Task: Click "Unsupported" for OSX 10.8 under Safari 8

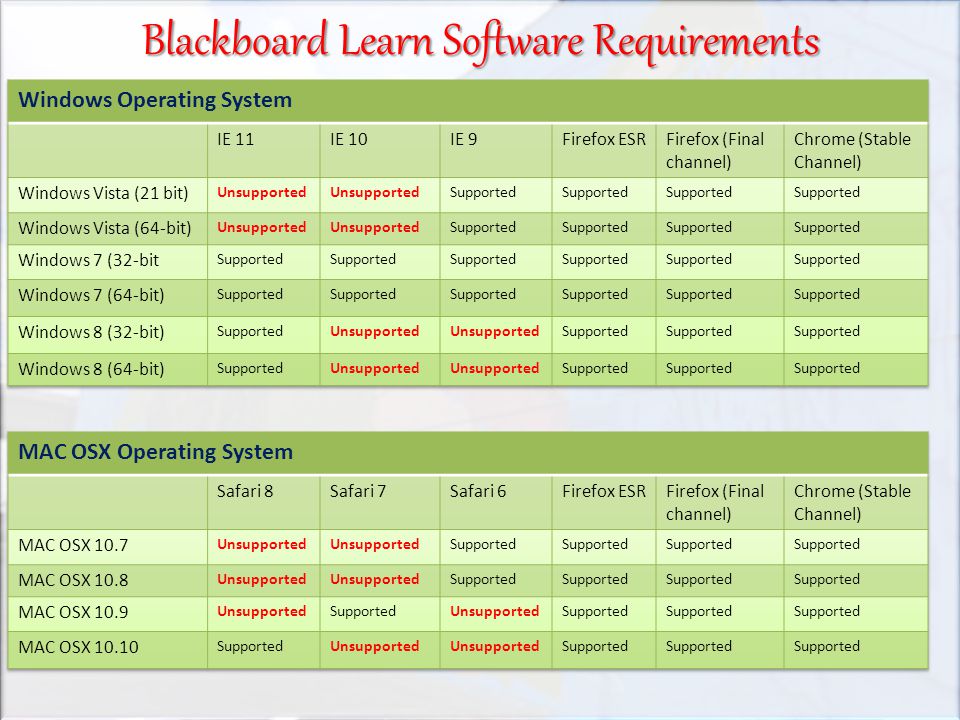Action: (261, 580)
